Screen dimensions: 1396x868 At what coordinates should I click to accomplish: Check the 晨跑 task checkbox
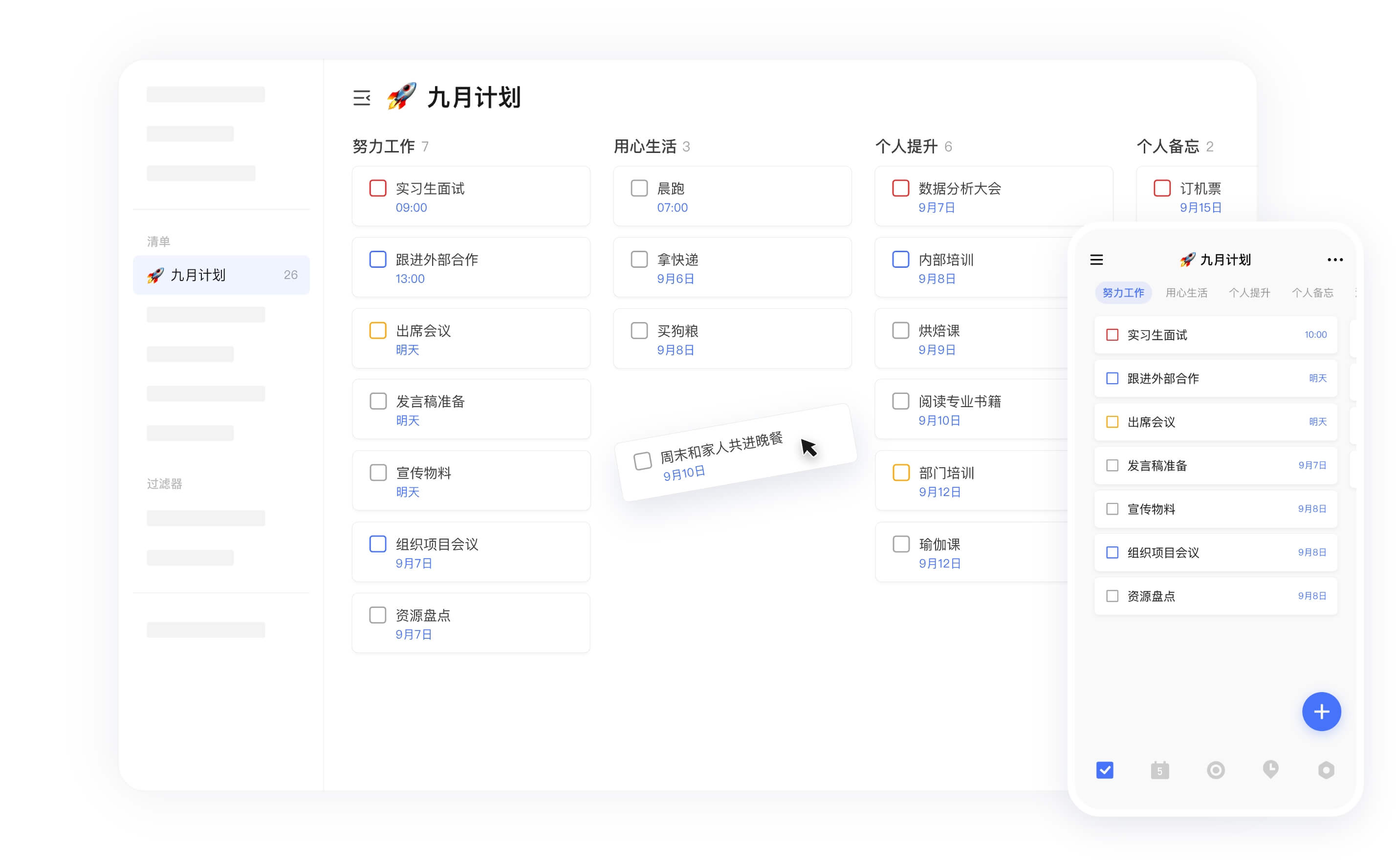coord(639,188)
